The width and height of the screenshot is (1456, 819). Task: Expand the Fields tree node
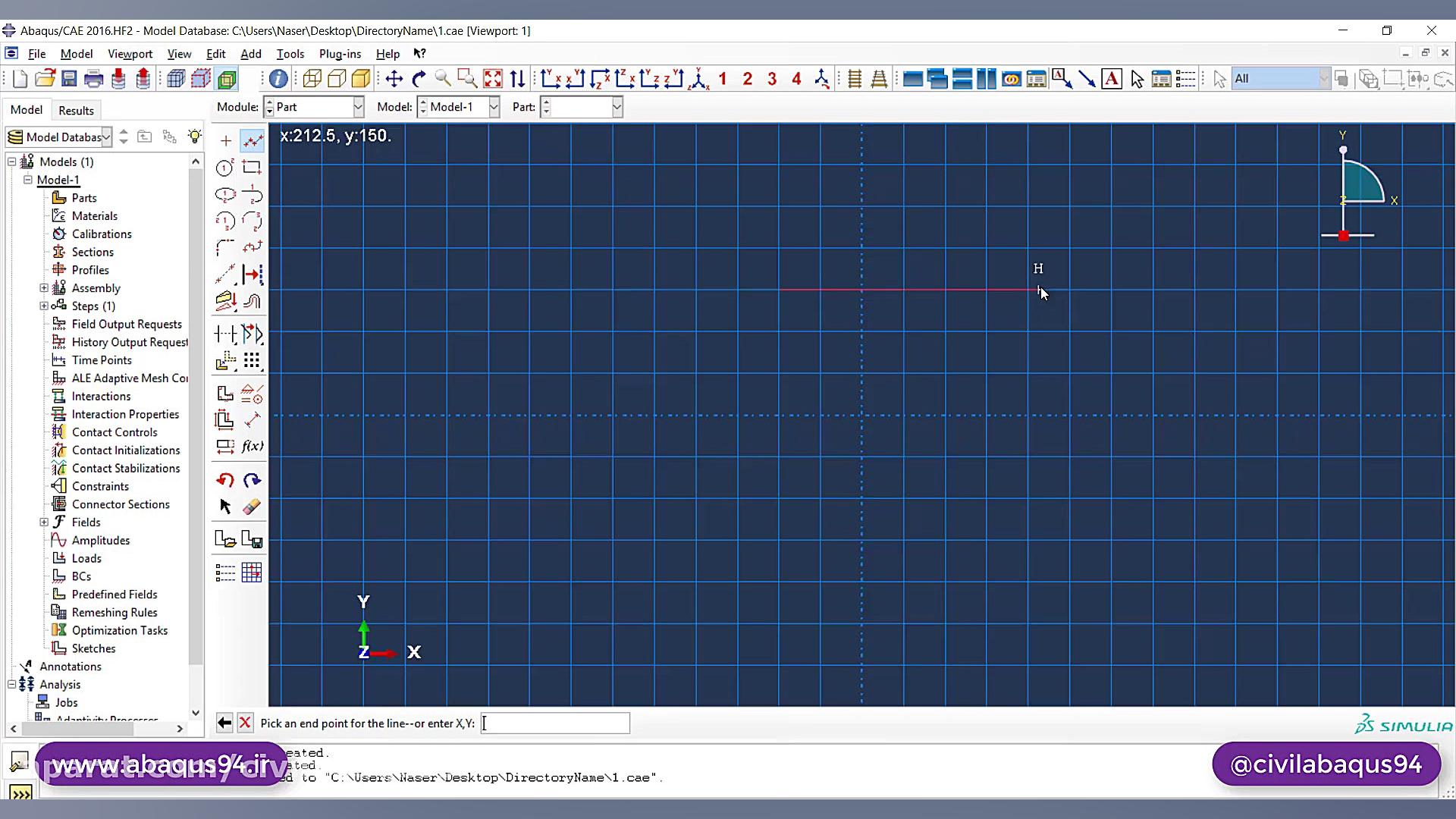pos(44,522)
